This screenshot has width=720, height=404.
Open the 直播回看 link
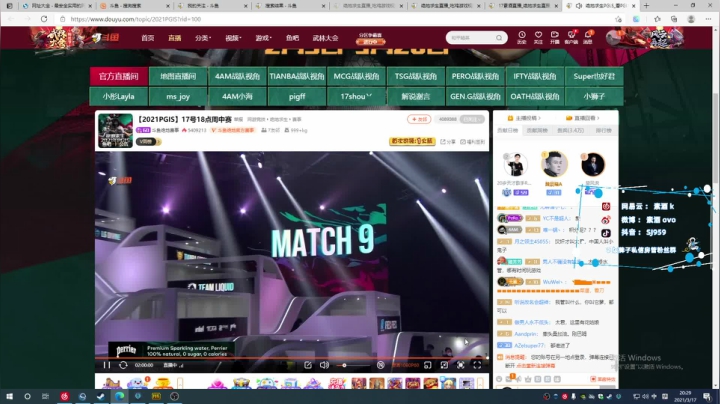(x=583, y=118)
